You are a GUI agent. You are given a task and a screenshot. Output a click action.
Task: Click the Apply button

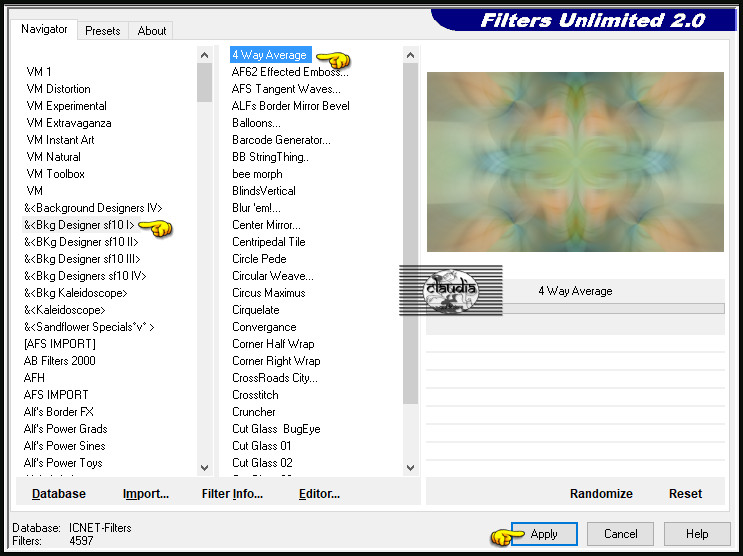pos(544,534)
